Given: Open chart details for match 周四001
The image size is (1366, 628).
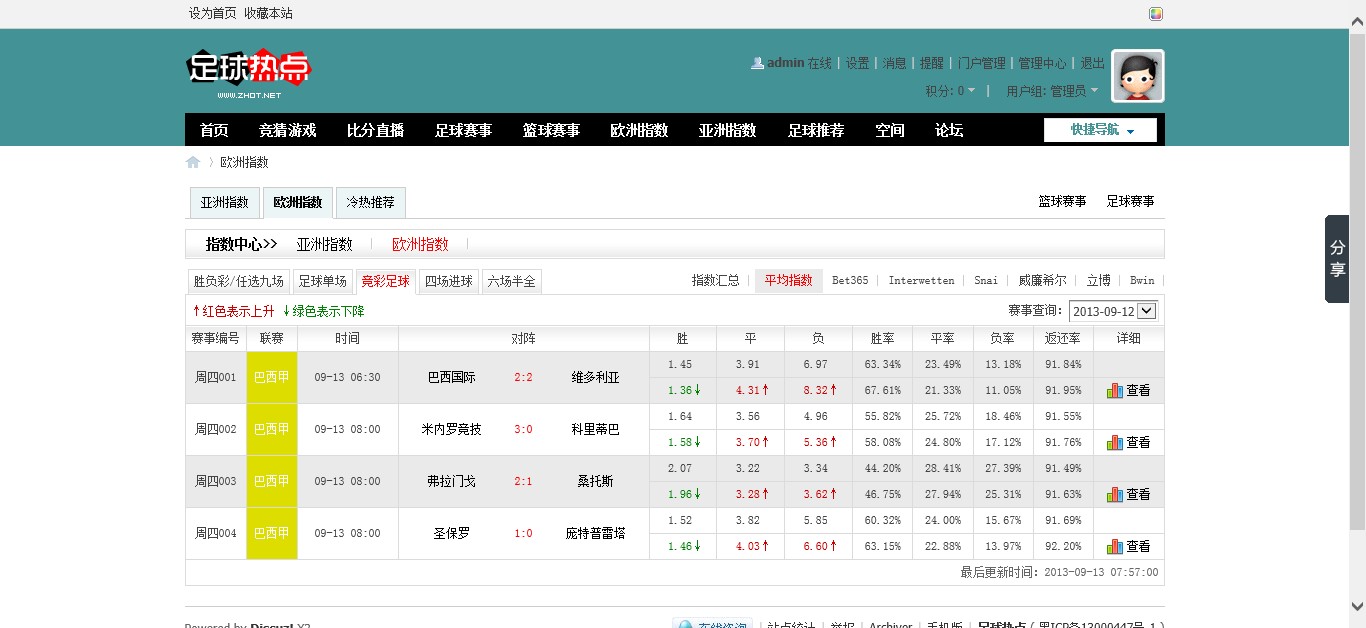Looking at the screenshot, I should tap(1128, 391).
